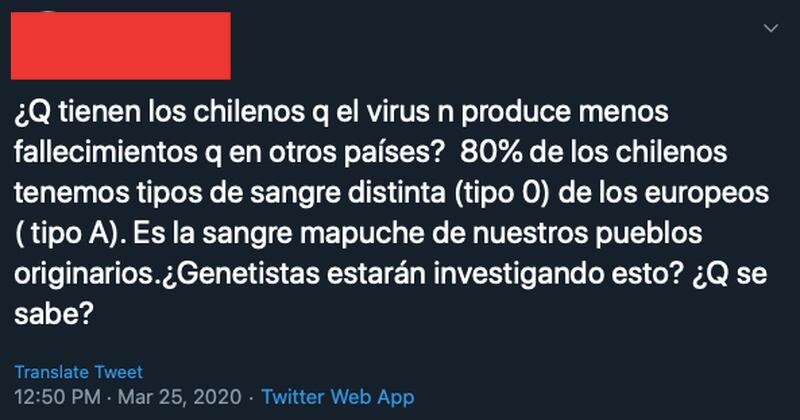Click the word 'fallecimientos' in the tweet
The width and height of the screenshot is (800, 420).
point(106,152)
